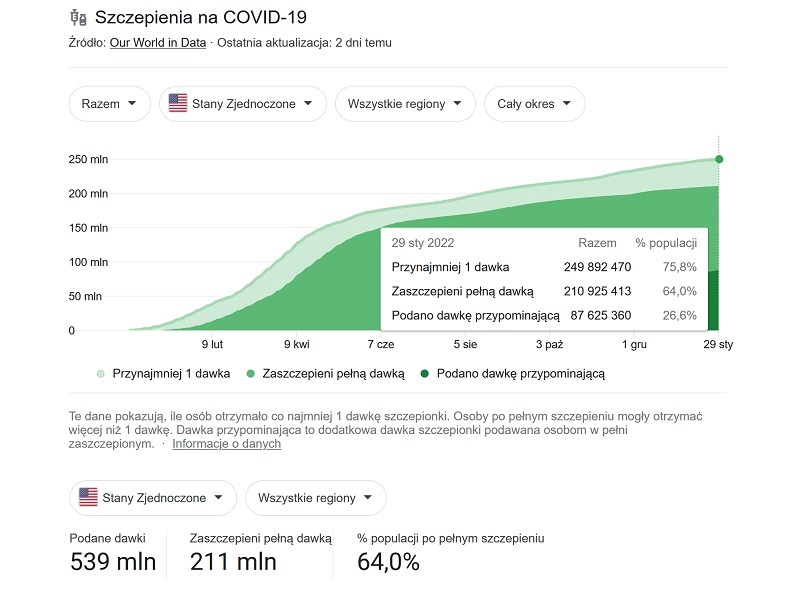800x592 pixels.
Task: Click the US flag in the top country selector
Action: click(x=176, y=103)
